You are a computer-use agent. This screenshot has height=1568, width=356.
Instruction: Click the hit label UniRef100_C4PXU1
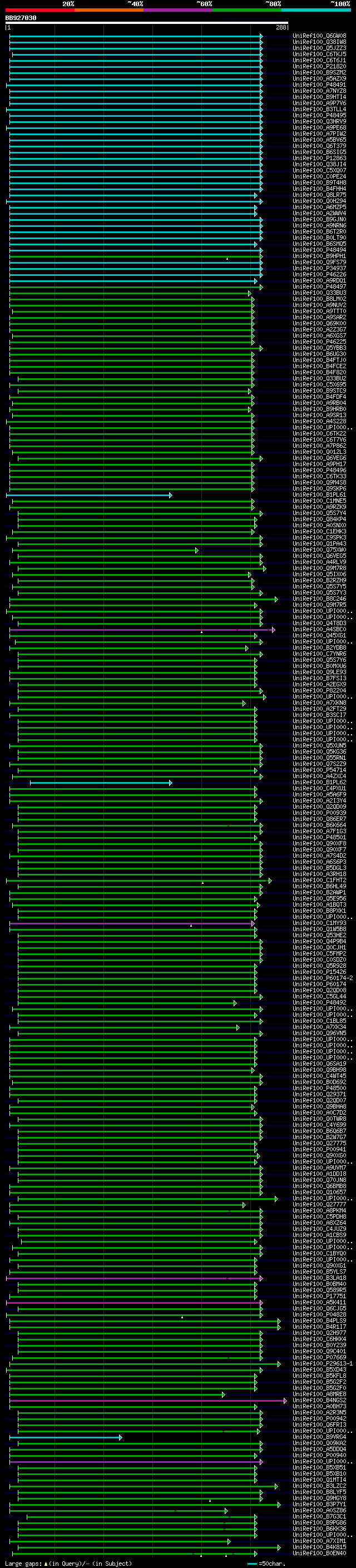(x=319, y=789)
